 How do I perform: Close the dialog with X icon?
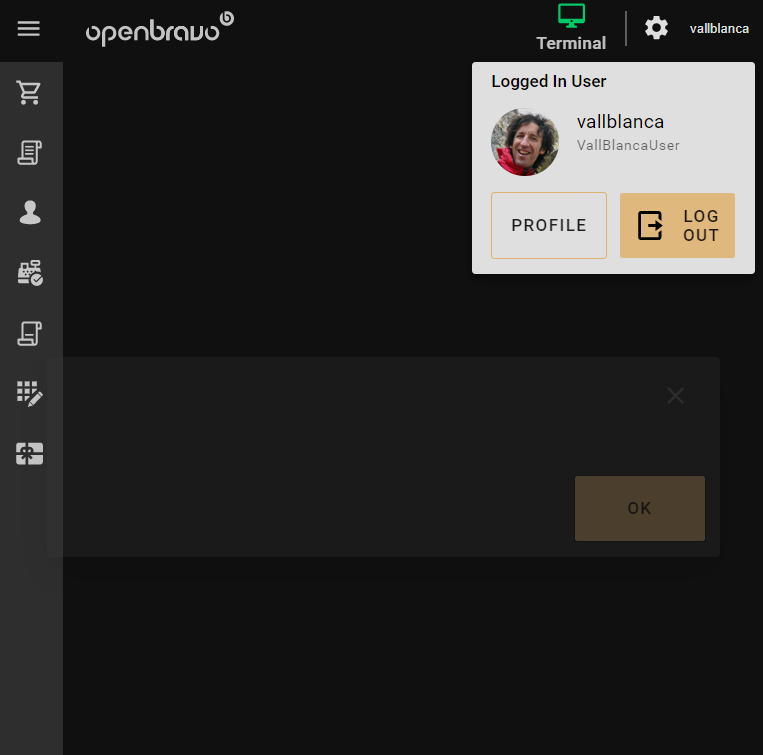675,395
